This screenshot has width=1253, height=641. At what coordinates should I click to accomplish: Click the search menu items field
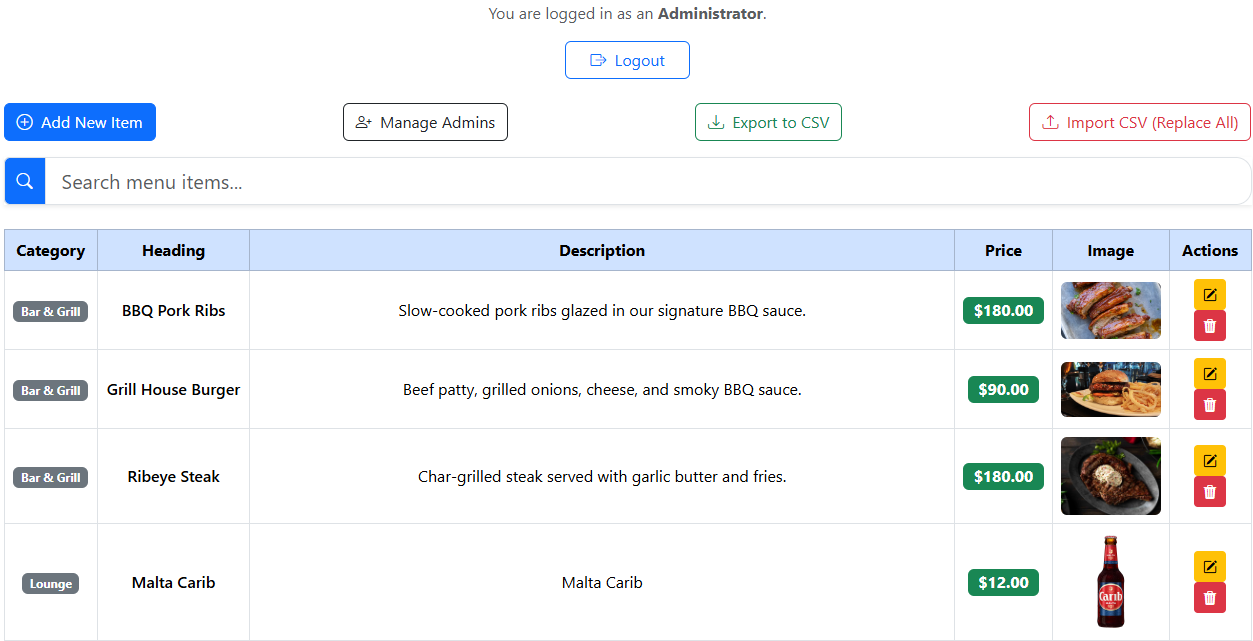[x=400, y=181]
